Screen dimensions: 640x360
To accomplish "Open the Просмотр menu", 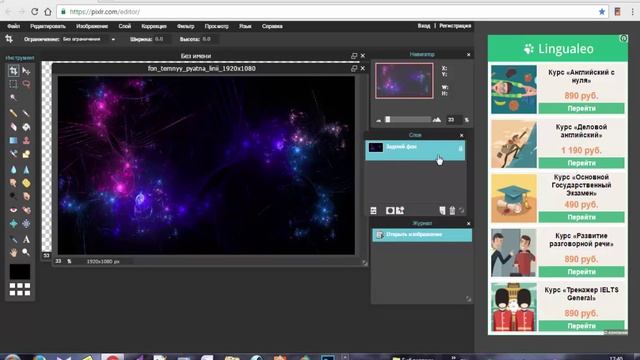I will tap(216, 26).
